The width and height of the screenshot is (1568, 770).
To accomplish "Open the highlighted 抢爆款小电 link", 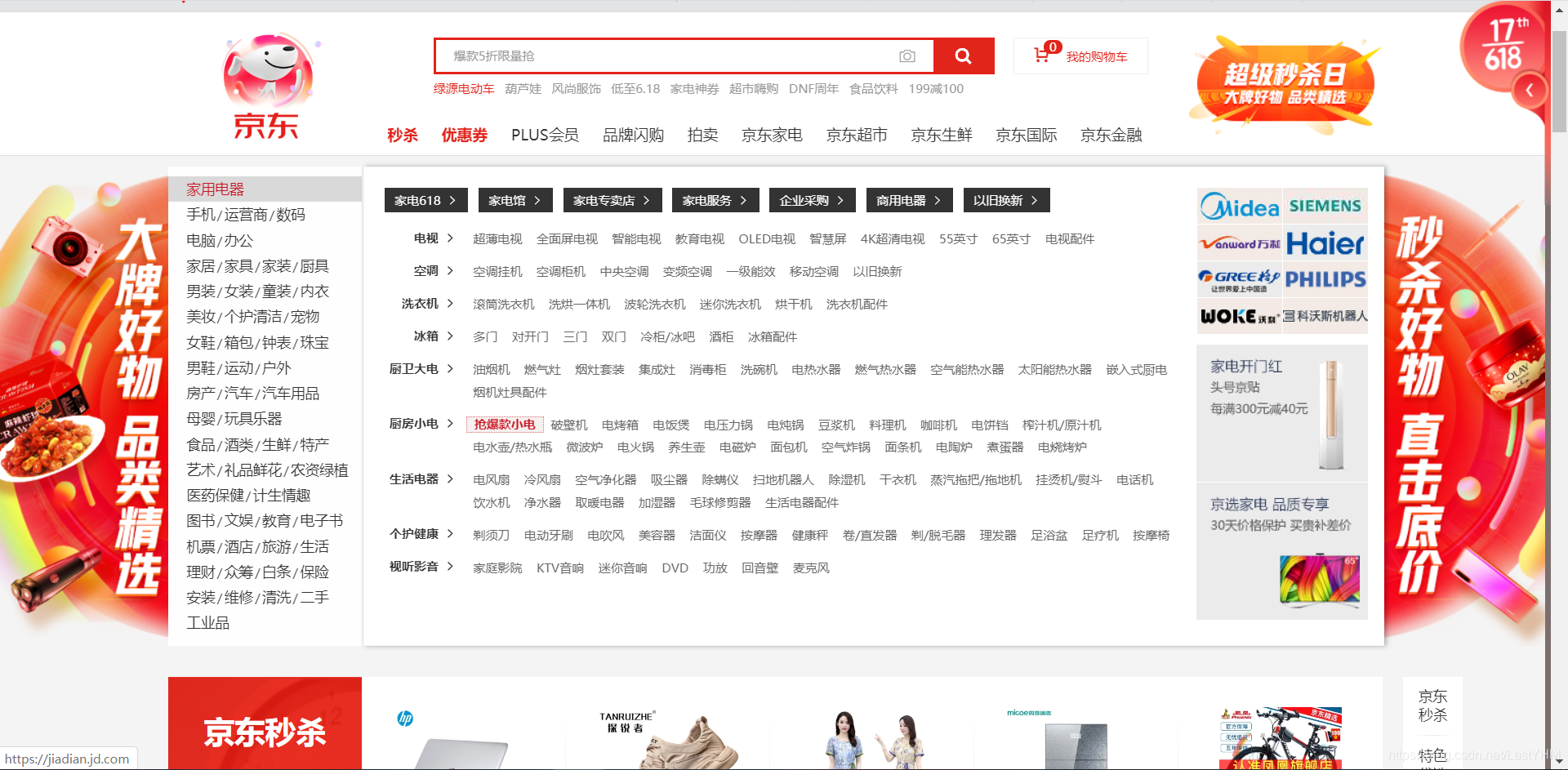I will 505,425.
